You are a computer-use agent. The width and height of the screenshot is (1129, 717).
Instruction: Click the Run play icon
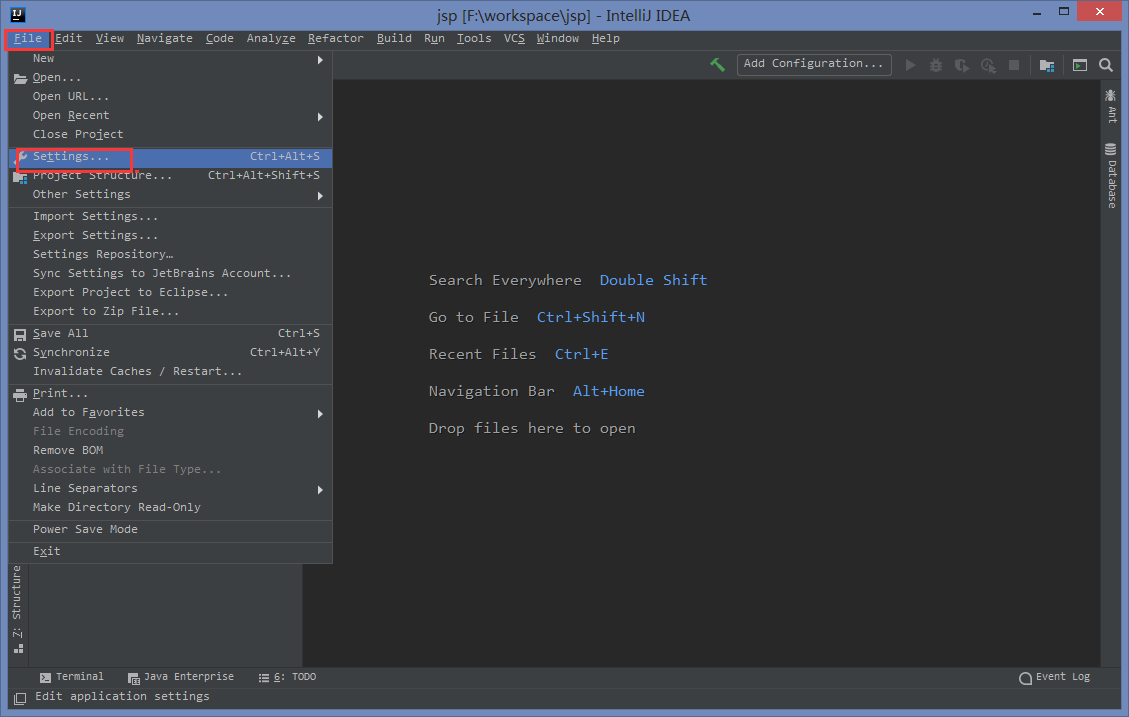(910, 65)
